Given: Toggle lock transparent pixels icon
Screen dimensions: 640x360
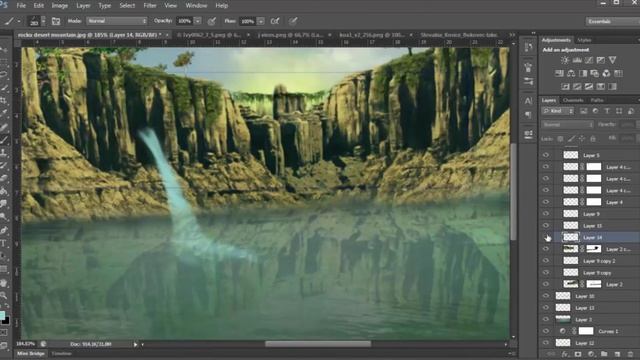Looking at the screenshot, I should click(560, 139).
